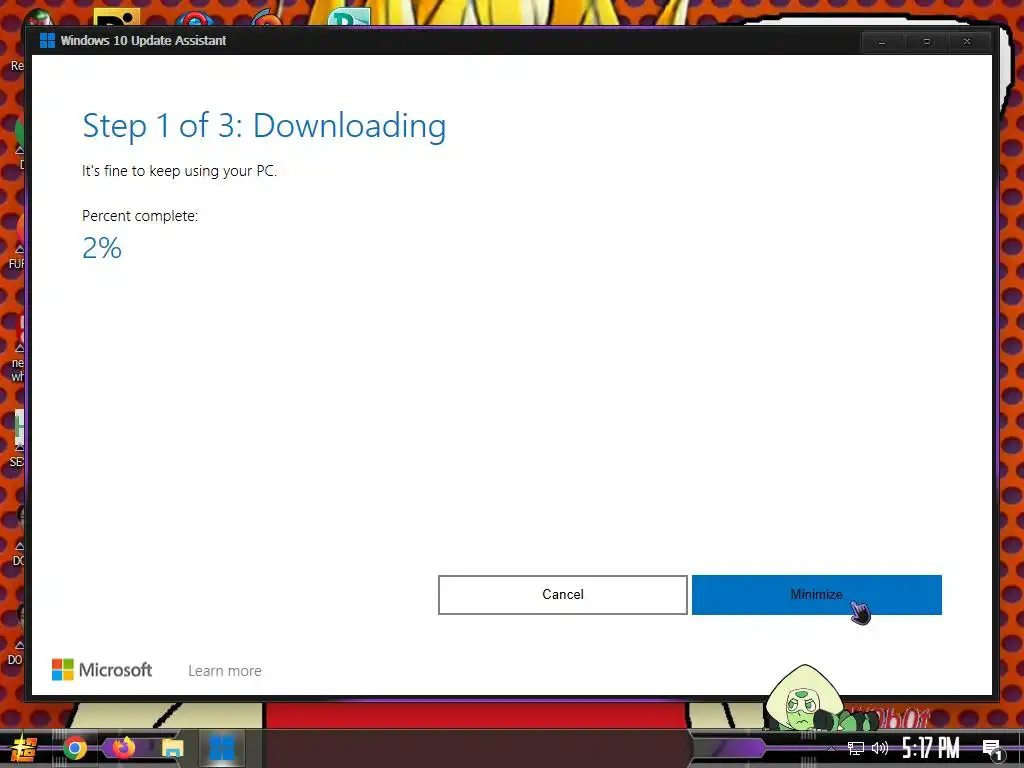Click the 'Percent complete:' label
Image resolution: width=1024 pixels, height=768 pixels.
point(140,216)
